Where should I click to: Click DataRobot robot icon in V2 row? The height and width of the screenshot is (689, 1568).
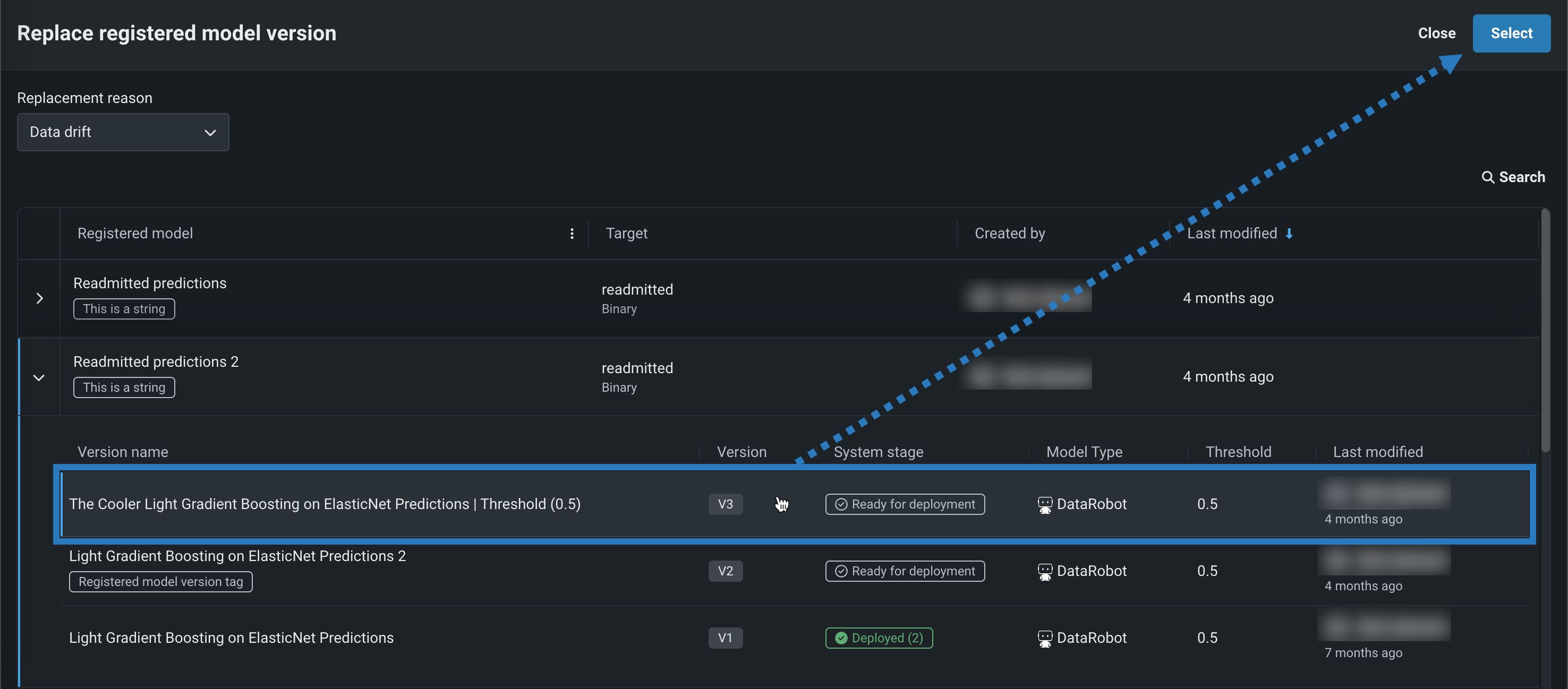(1044, 571)
